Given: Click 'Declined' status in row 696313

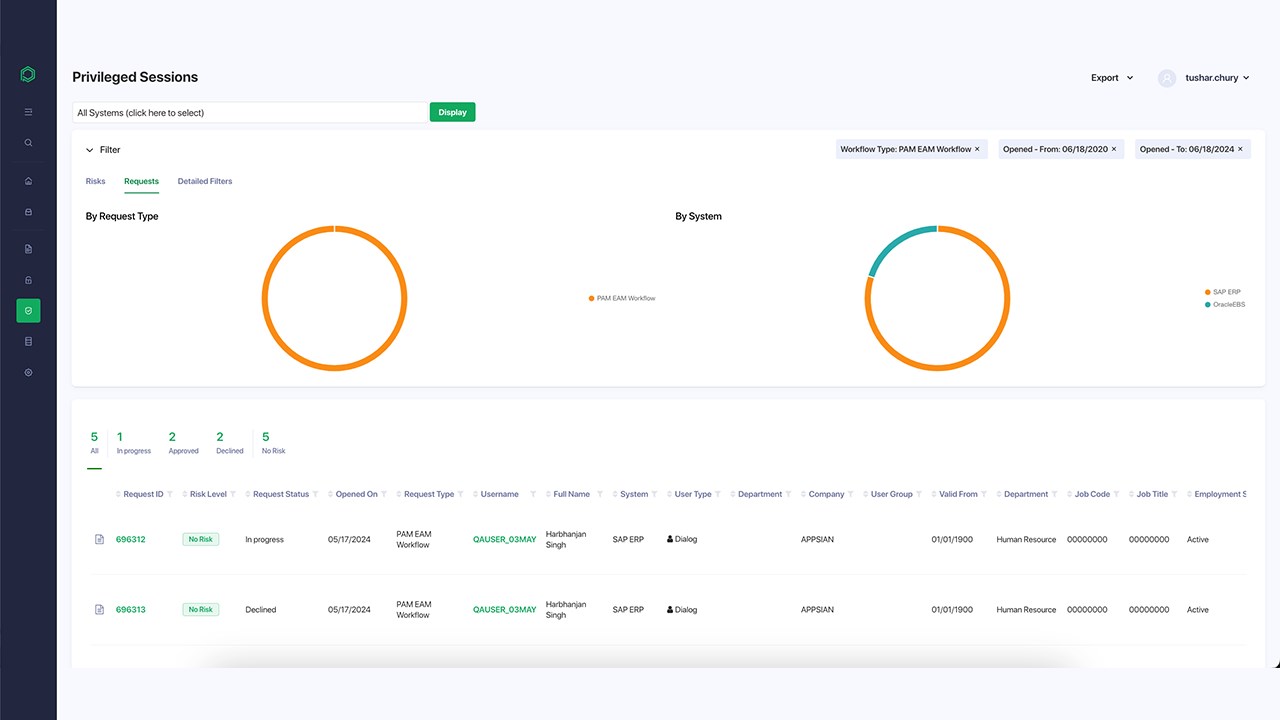Looking at the screenshot, I should click(261, 609).
